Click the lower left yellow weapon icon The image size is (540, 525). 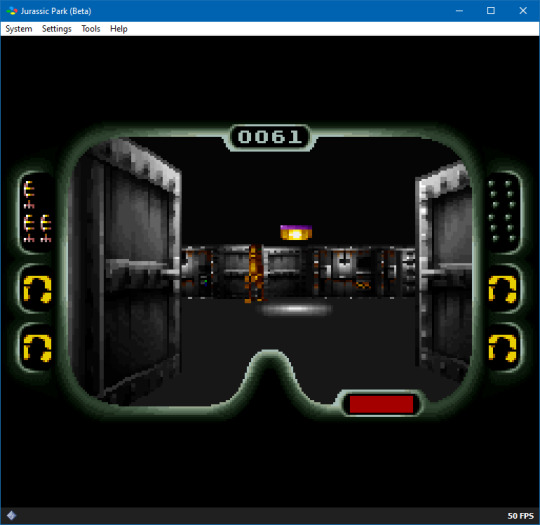(x=37, y=348)
